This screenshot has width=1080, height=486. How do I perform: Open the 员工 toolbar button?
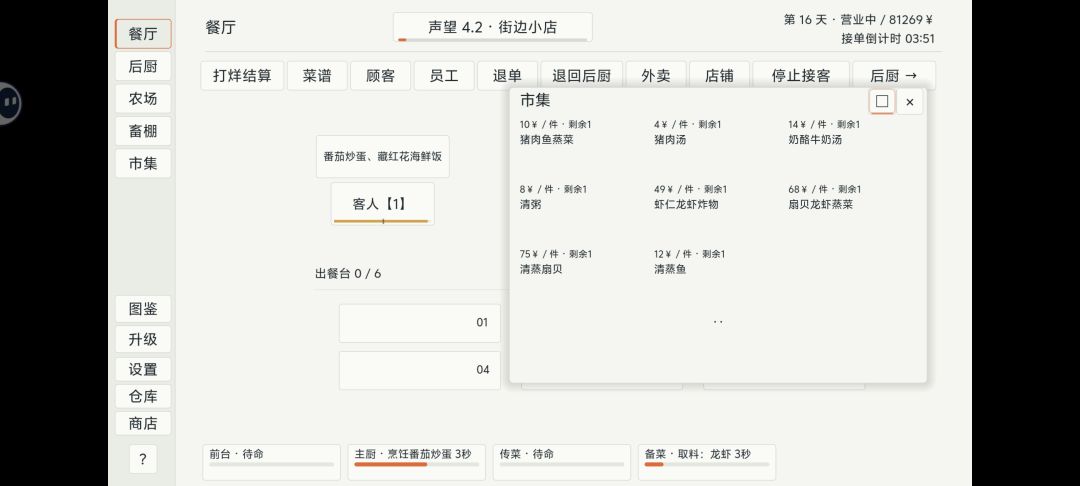click(x=444, y=76)
